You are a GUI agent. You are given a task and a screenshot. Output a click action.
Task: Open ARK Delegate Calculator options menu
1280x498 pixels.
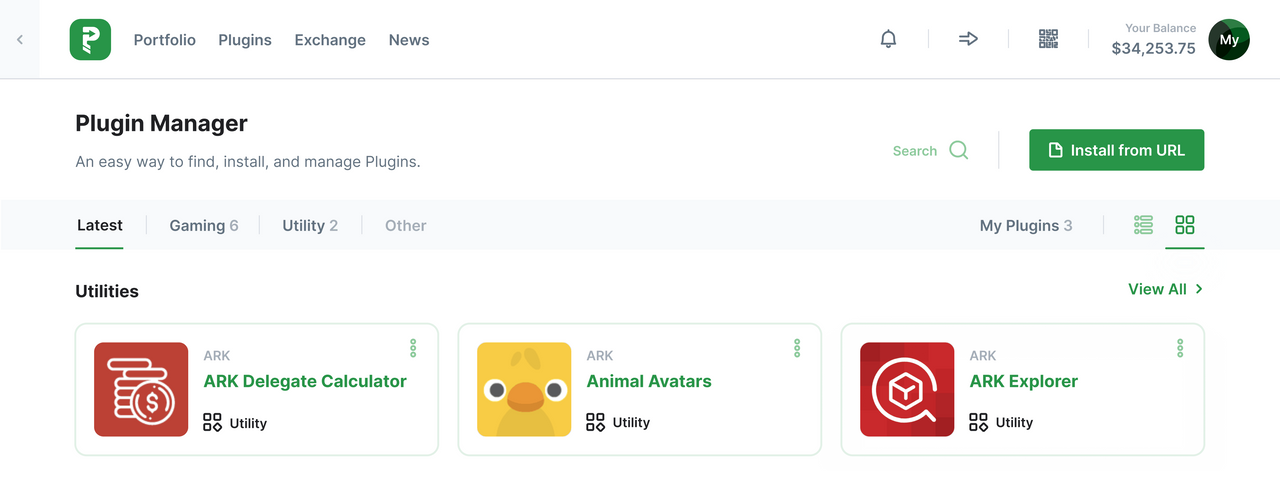pos(413,348)
